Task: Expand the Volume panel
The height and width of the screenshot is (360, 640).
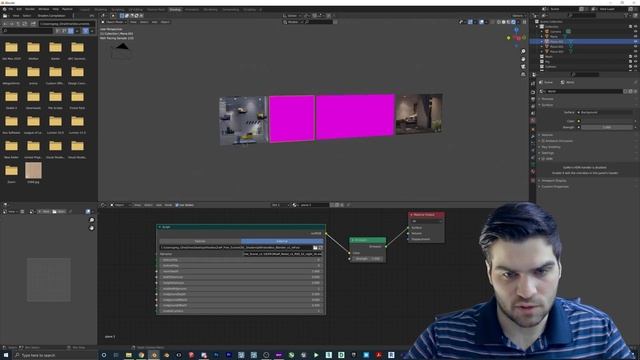Action: pos(547,135)
